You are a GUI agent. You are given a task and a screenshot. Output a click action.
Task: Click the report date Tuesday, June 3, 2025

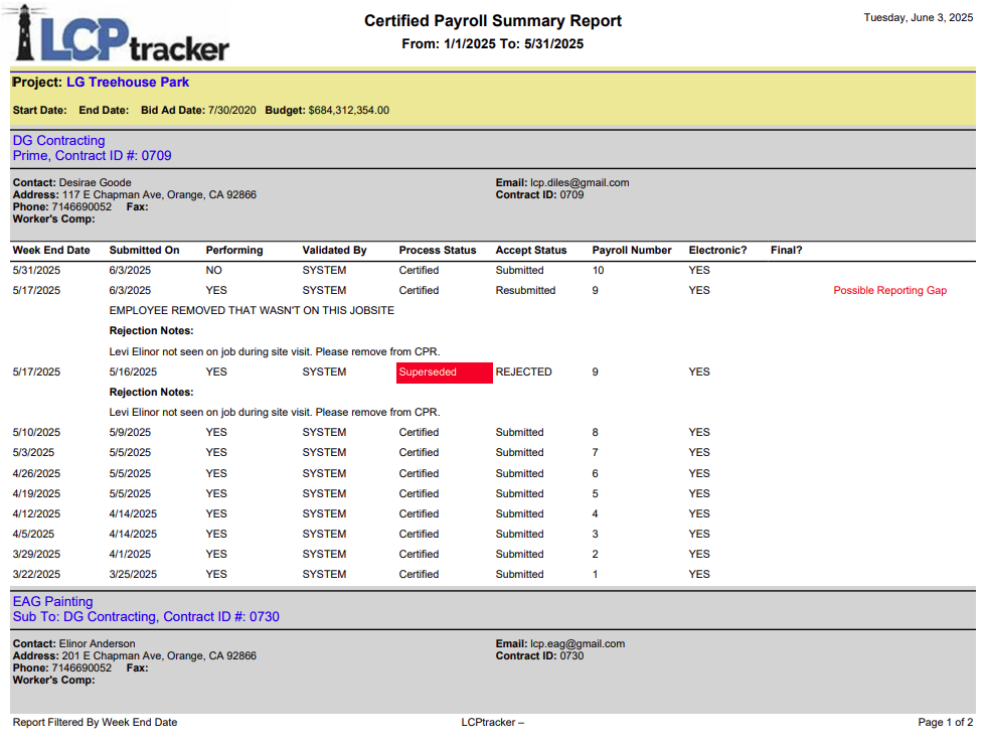[918, 18]
